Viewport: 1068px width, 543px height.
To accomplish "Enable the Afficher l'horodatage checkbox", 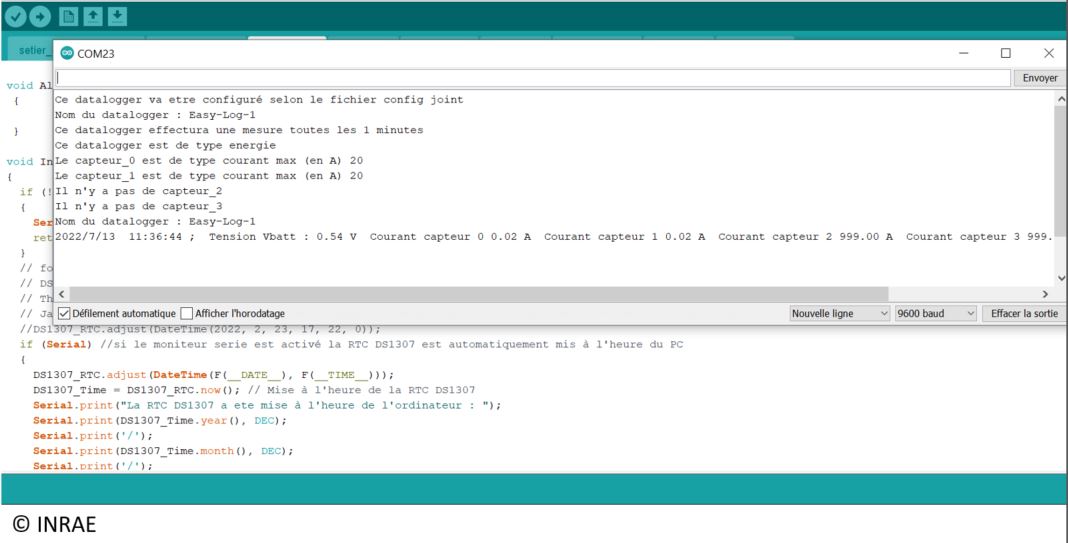I will tap(187, 313).
